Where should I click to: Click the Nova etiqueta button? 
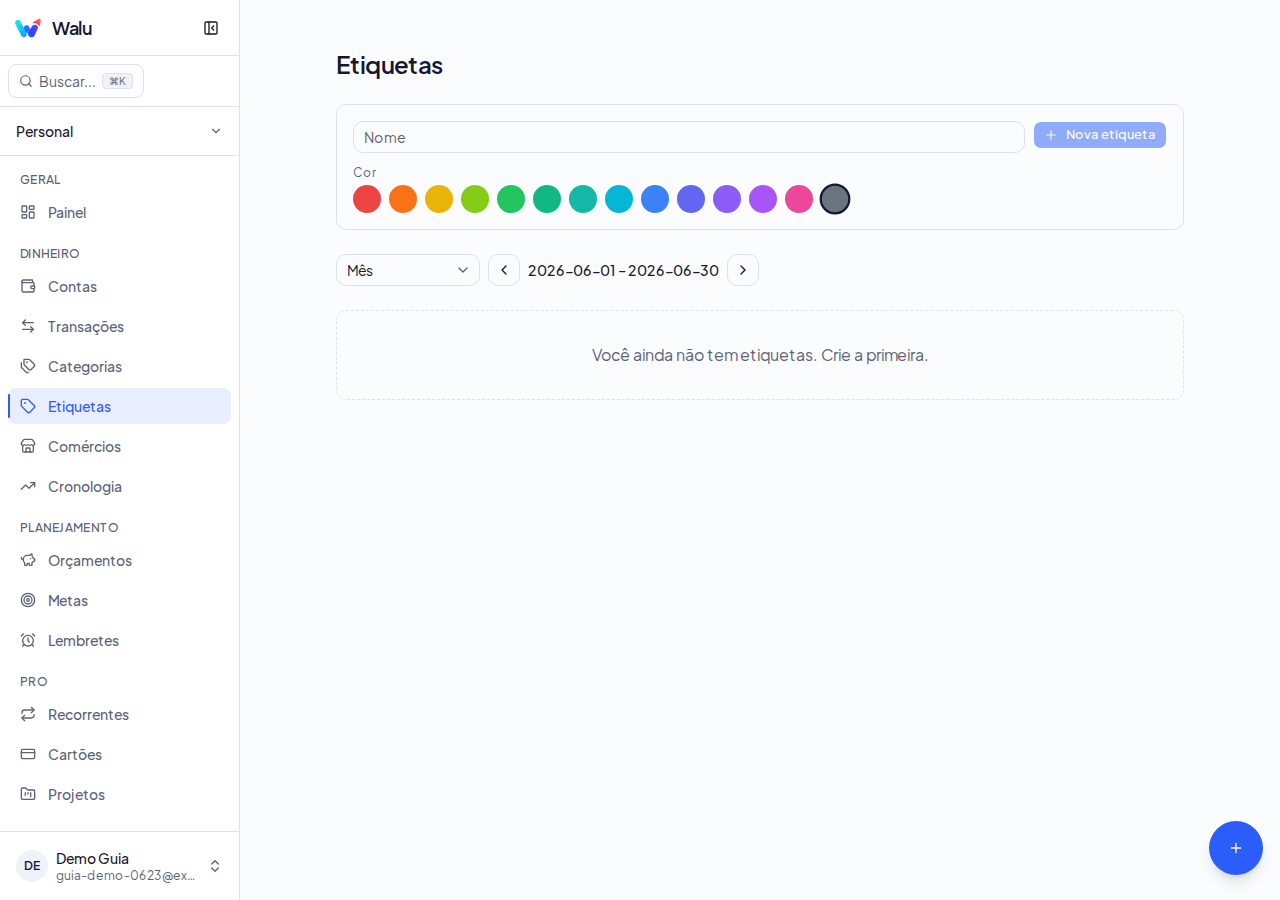tap(1100, 135)
